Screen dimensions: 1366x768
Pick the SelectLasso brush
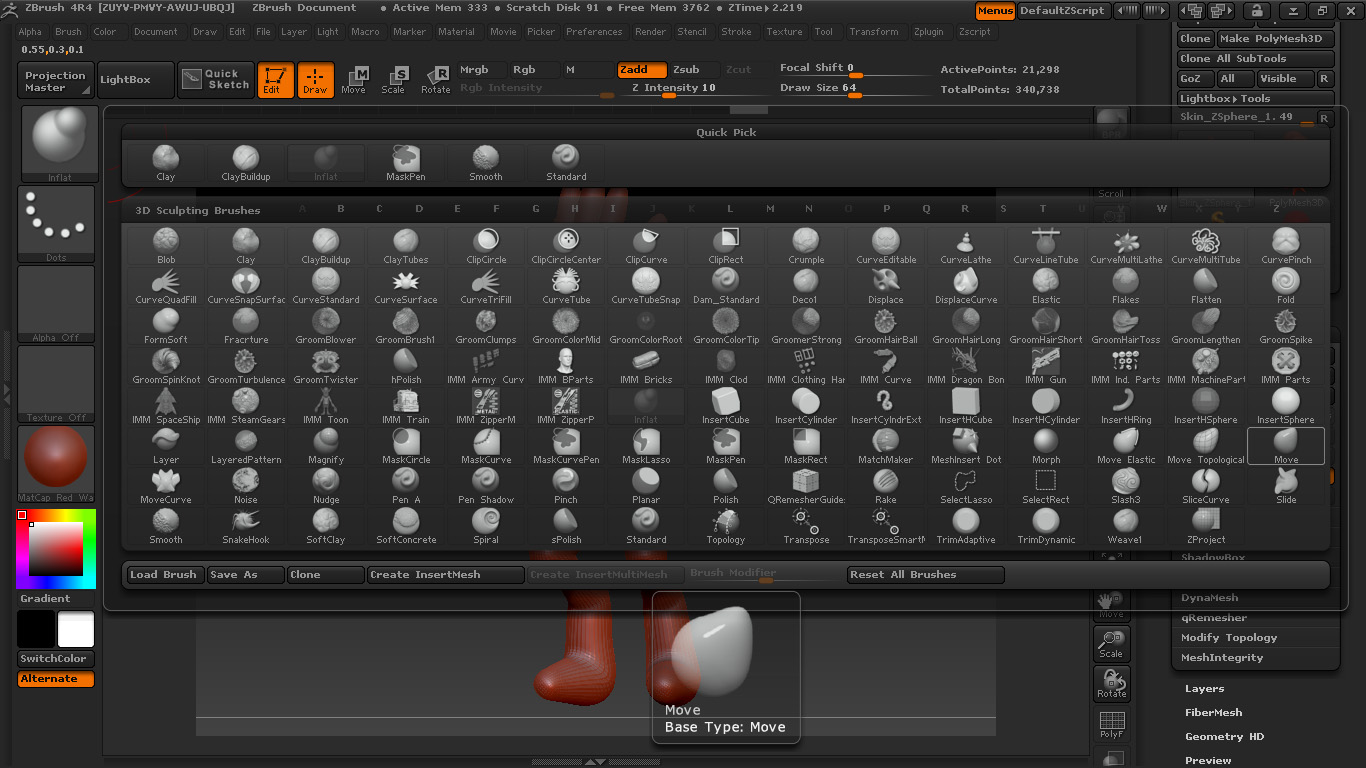(x=966, y=486)
